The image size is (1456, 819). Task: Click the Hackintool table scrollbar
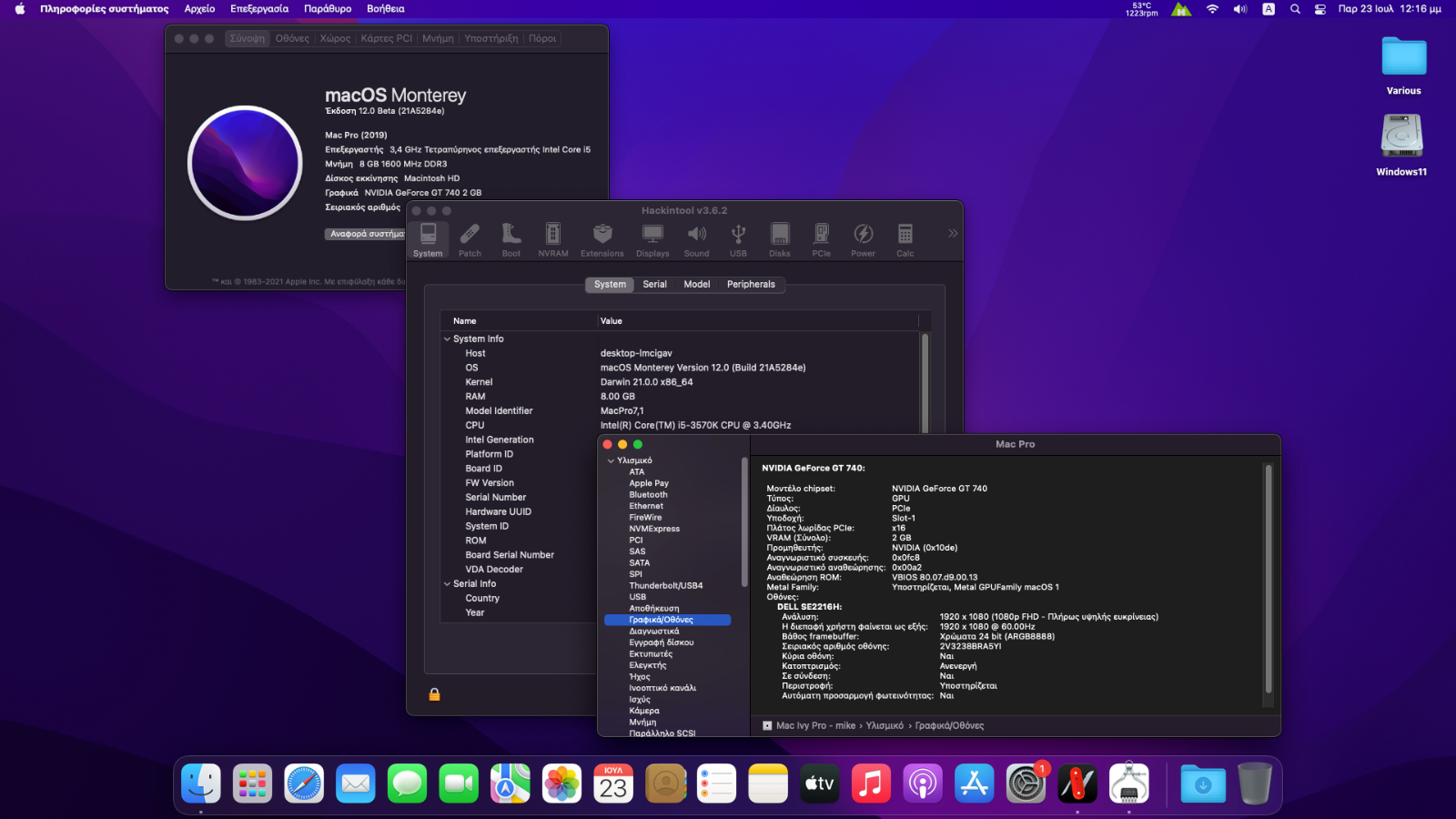925,383
